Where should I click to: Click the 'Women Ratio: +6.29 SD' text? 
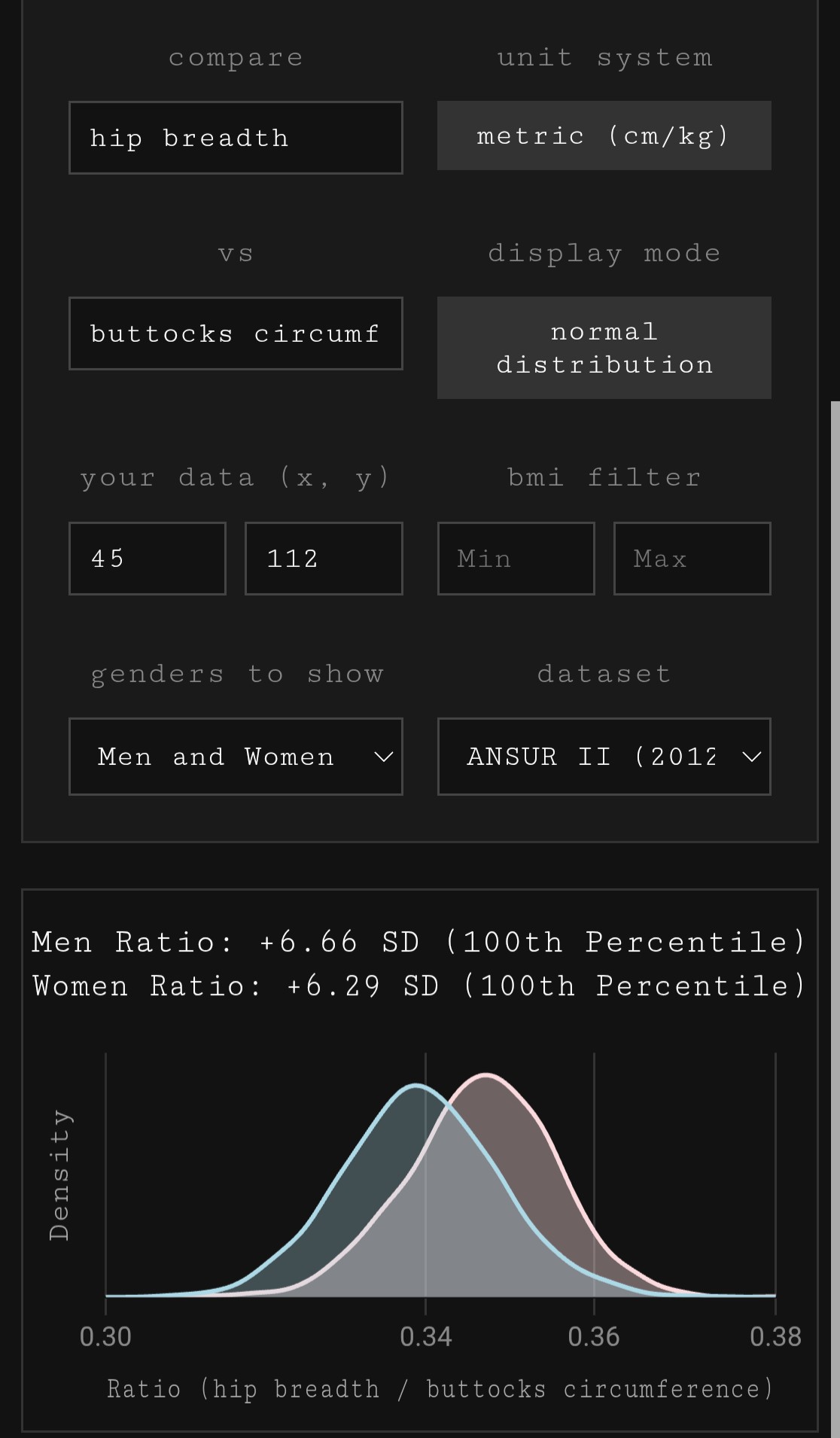tap(236, 986)
